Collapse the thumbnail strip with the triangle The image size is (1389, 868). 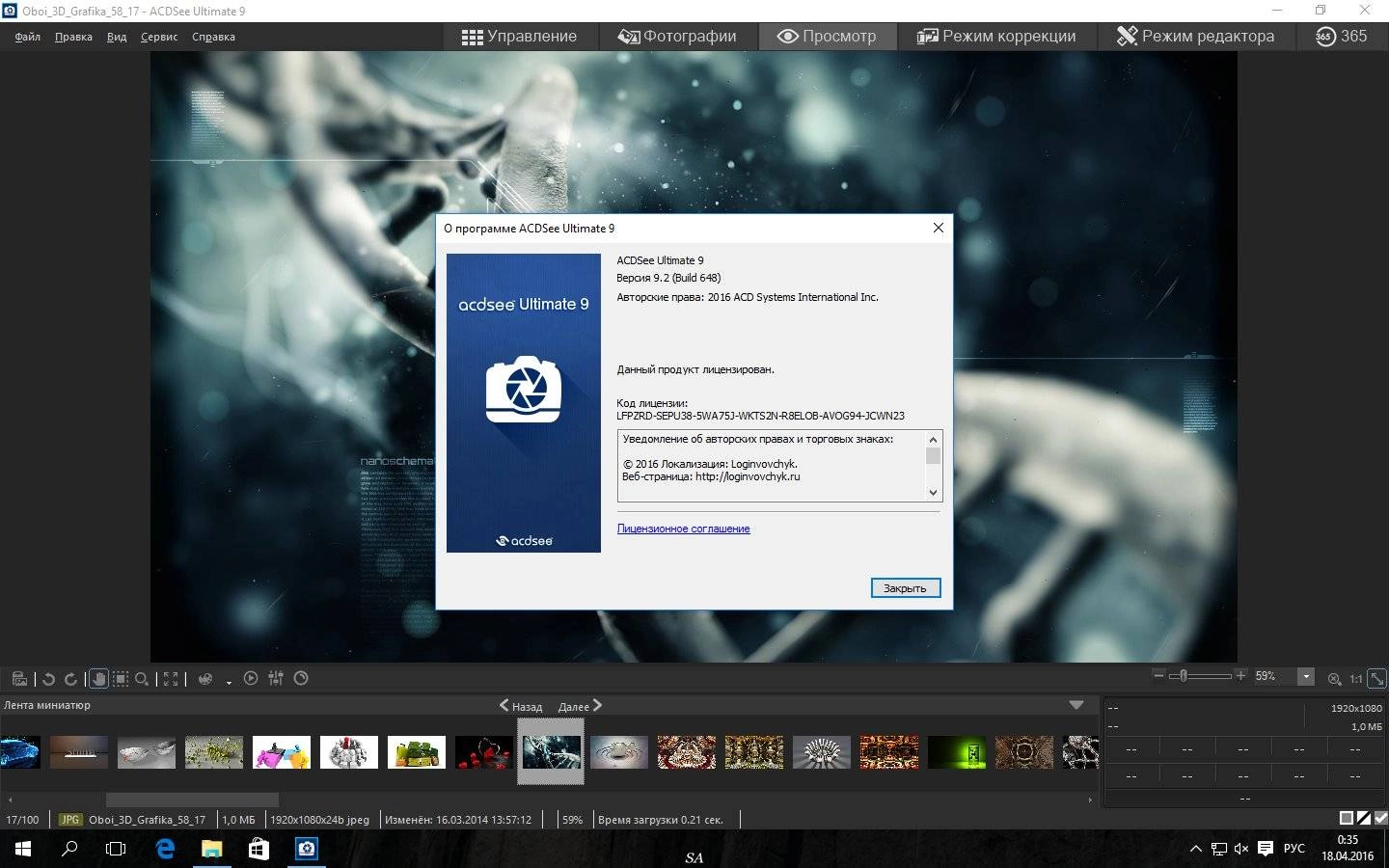tap(1076, 705)
